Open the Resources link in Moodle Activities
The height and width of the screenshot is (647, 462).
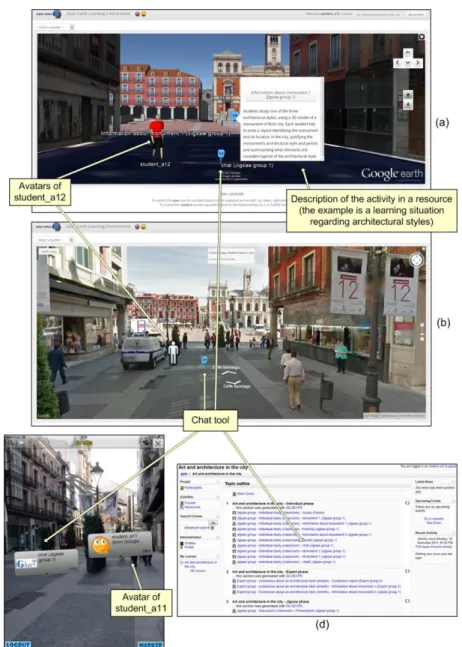192,507
